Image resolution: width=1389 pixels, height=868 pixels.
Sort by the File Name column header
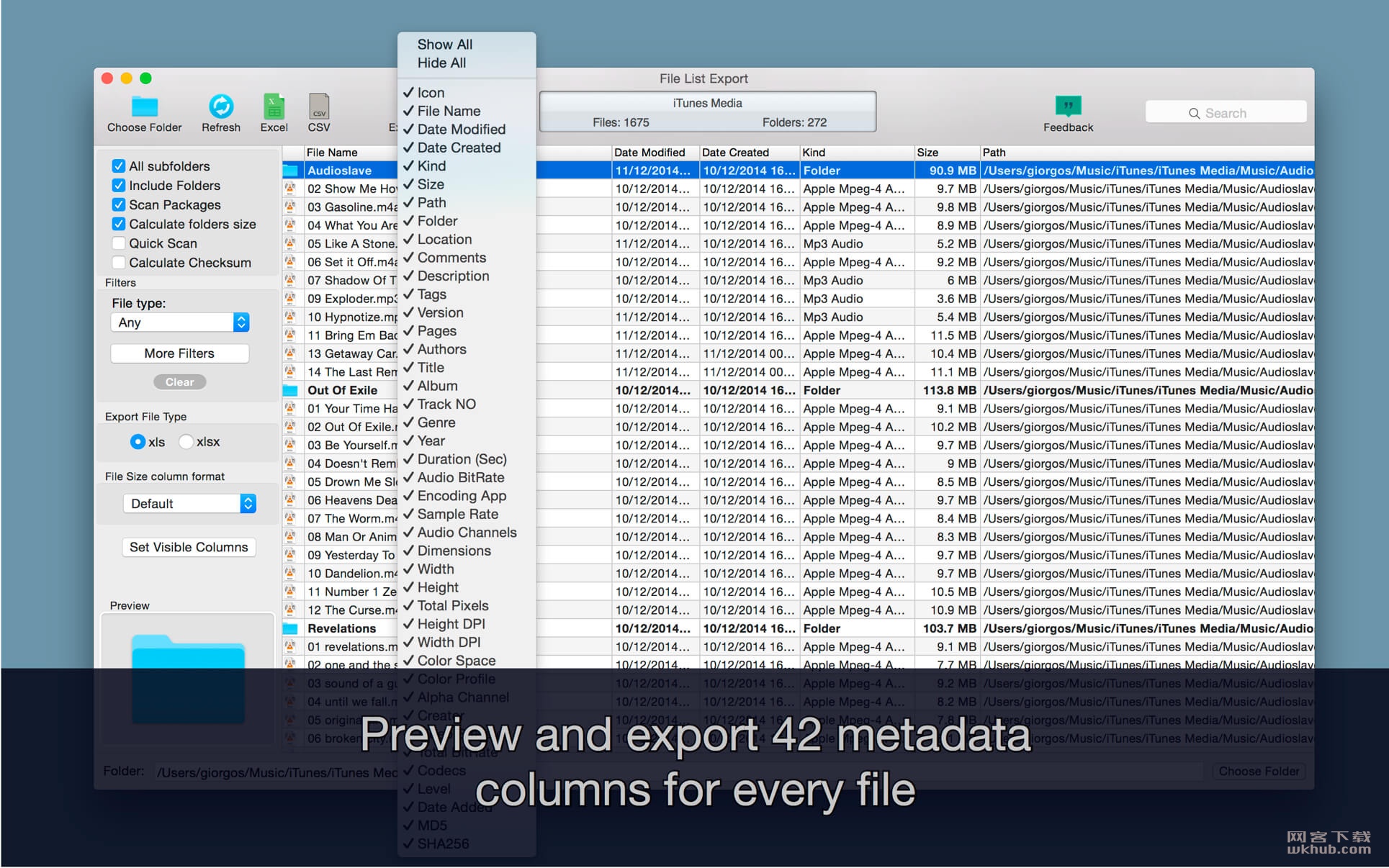click(x=350, y=153)
